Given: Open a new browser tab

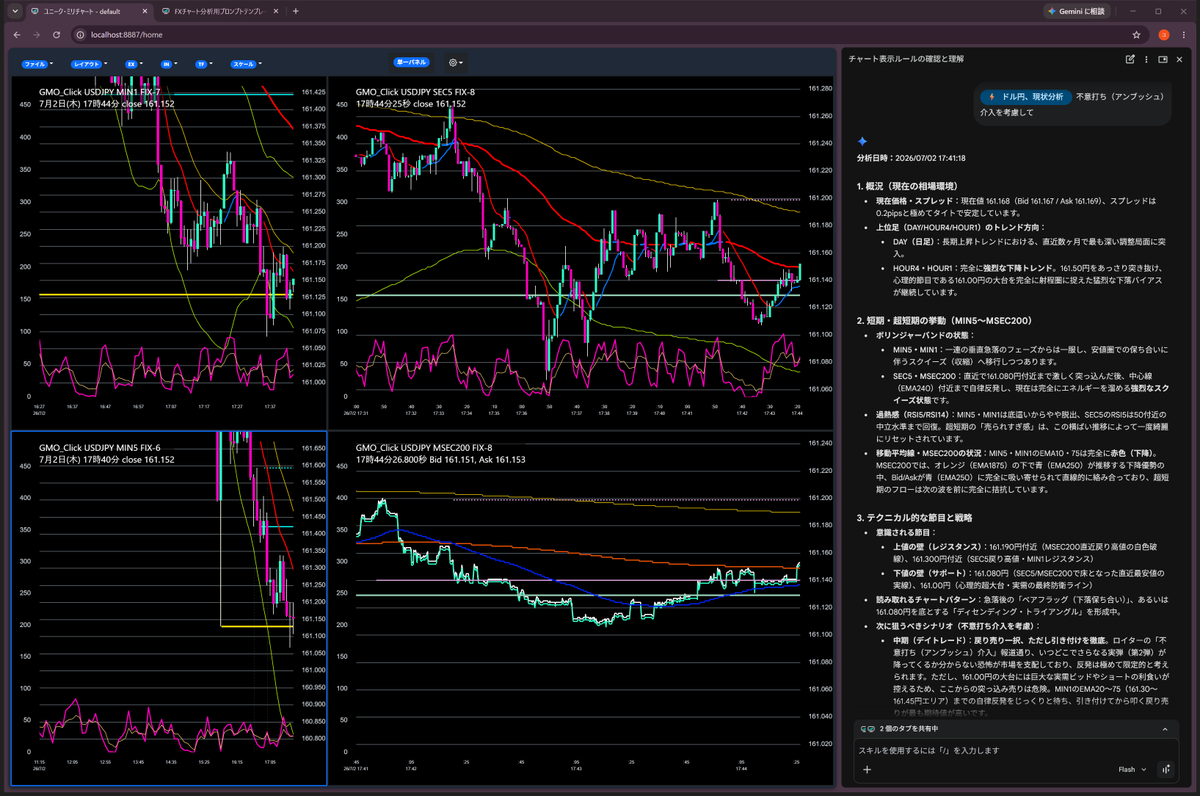Looking at the screenshot, I should (x=296, y=11).
